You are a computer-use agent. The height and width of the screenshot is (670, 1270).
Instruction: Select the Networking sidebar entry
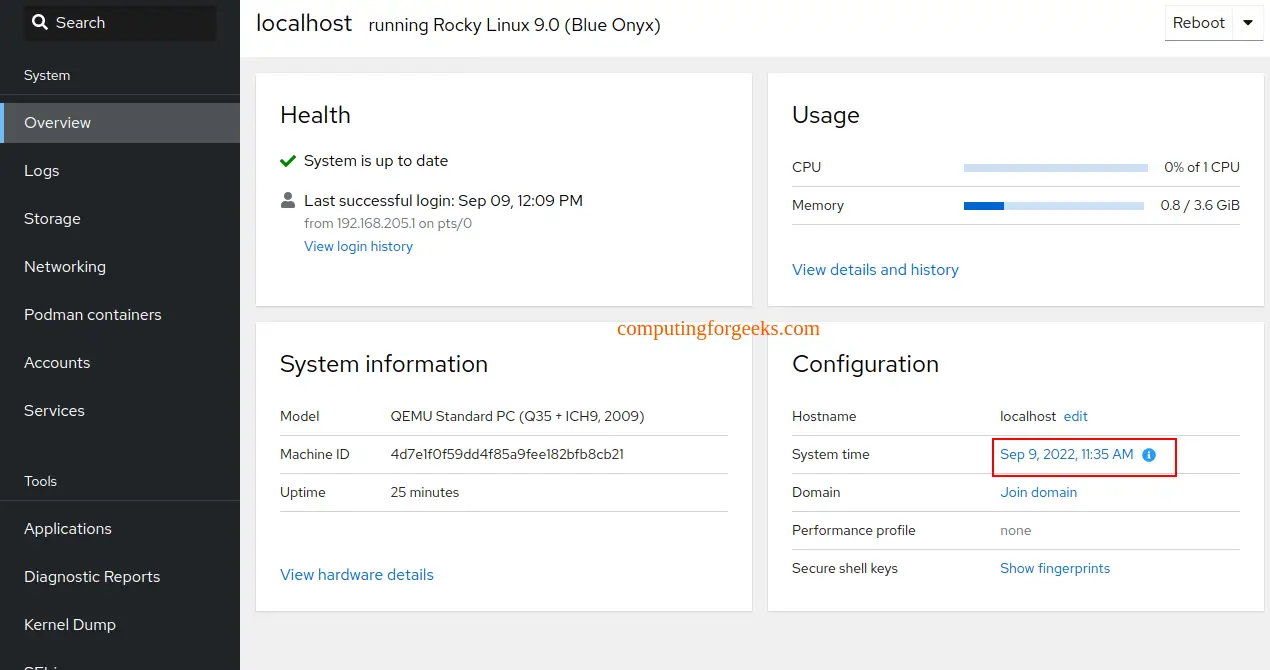pos(64,266)
